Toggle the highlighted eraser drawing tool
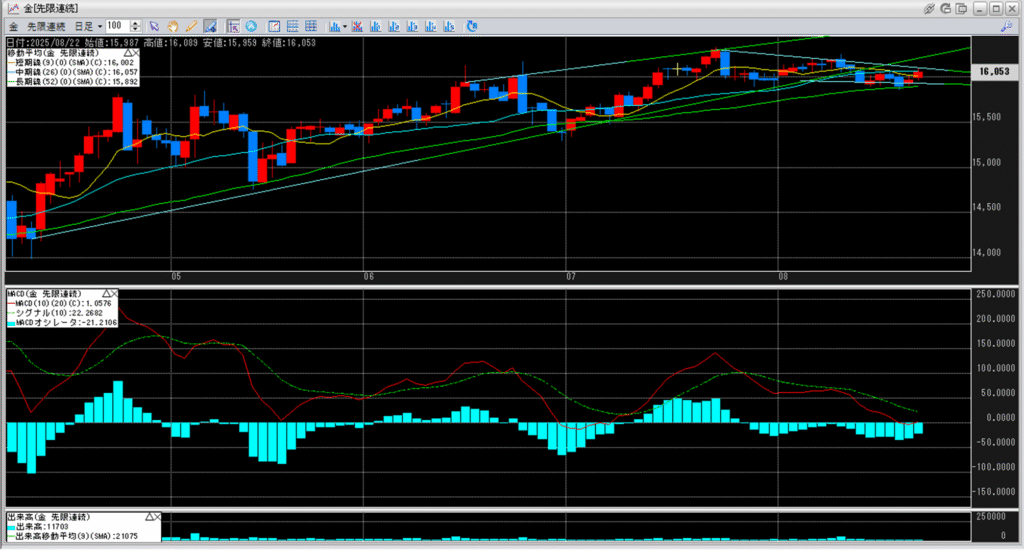The width and height of the screenshot is (1024, 550). click(210, 26)
